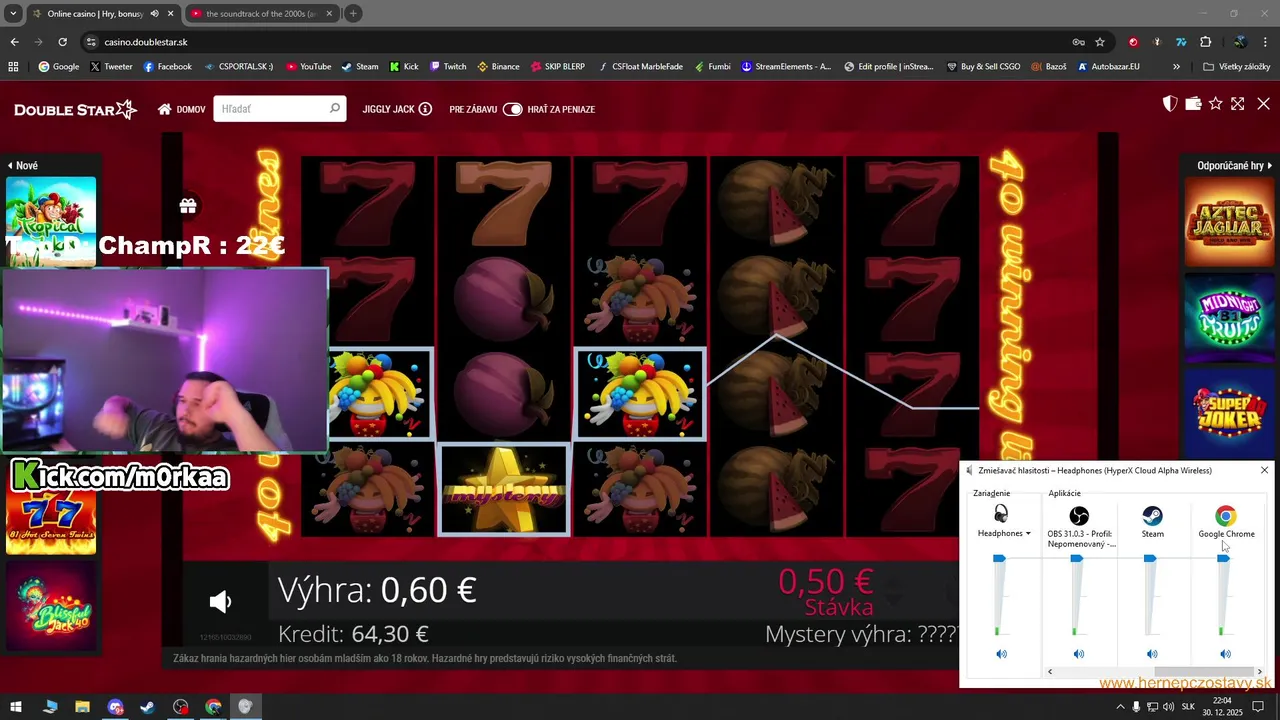
Task: Collapse the Nové games sidebar
Action: [x=23, y=165]
